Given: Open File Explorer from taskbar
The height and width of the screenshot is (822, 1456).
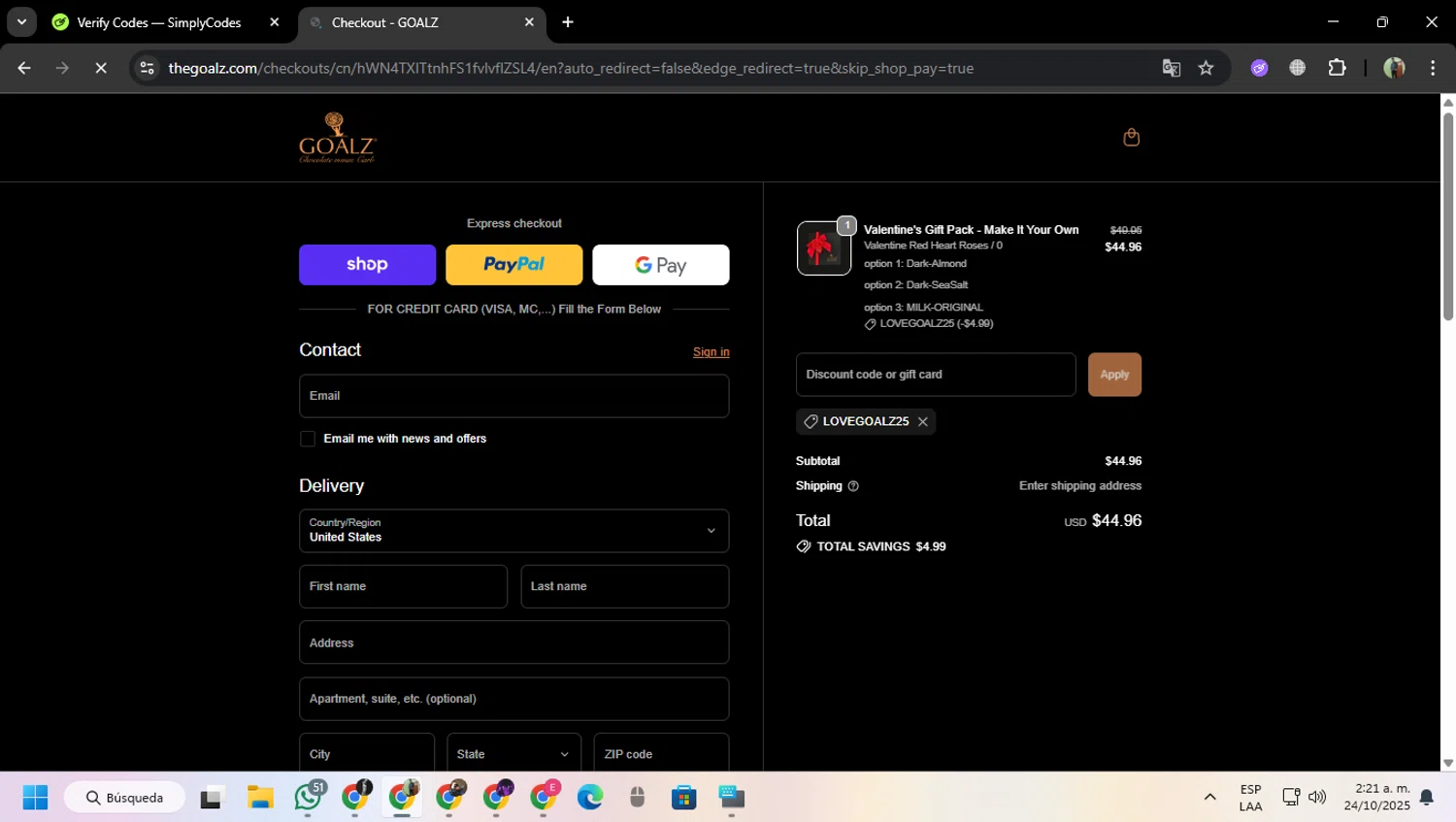Looking at the screenshot, I should (x=260, y=798).
